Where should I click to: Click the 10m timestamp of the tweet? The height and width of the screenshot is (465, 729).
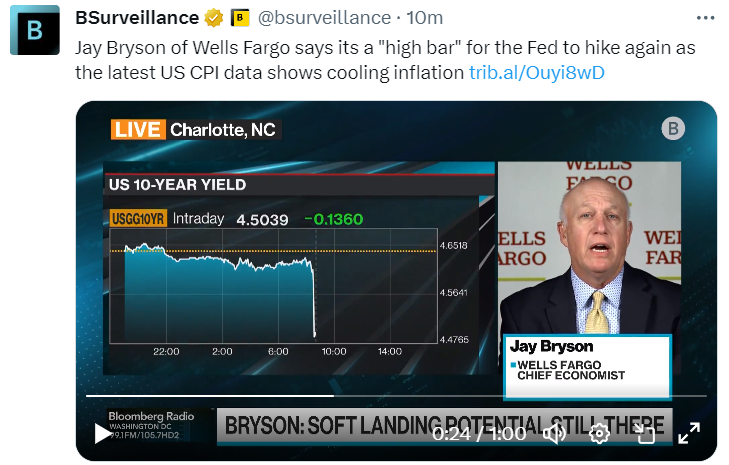click(x=426, y=18)
